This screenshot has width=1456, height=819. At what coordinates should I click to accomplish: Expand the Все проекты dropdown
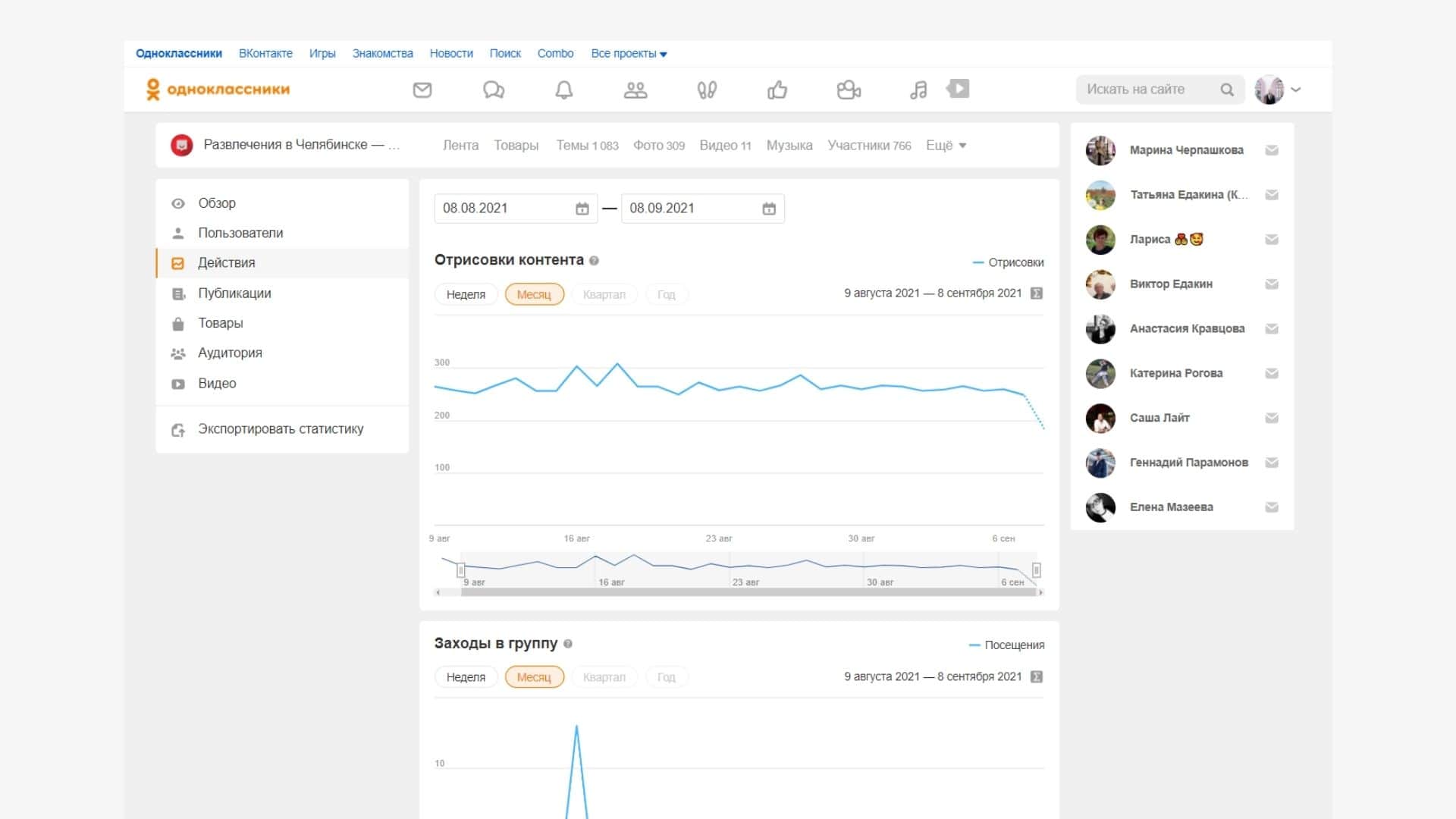(629, 54)
